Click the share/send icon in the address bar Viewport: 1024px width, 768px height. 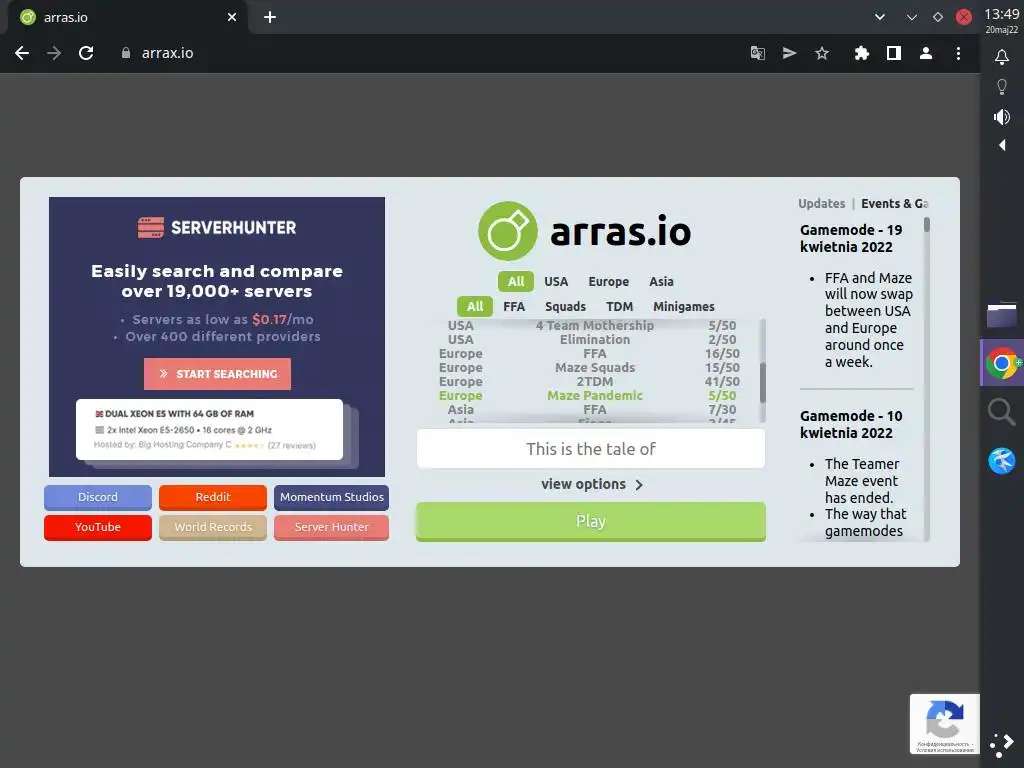coord(790,53)
